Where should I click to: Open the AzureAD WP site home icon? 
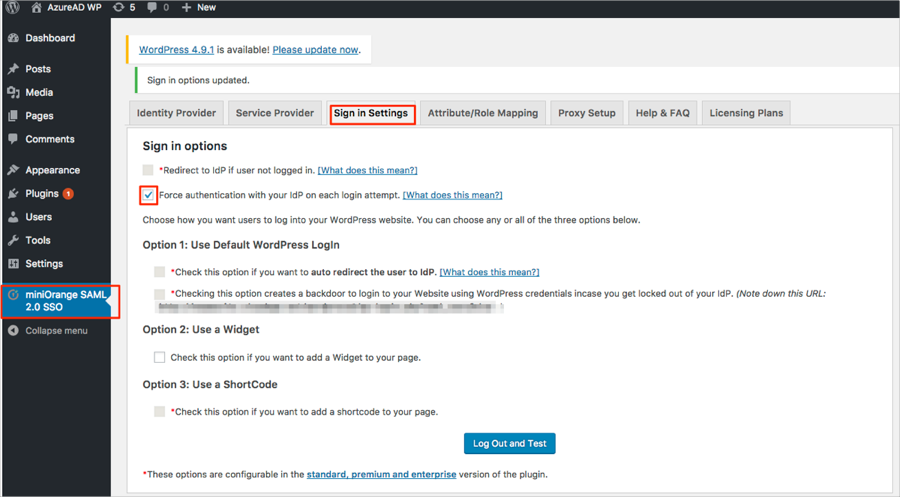37,8
